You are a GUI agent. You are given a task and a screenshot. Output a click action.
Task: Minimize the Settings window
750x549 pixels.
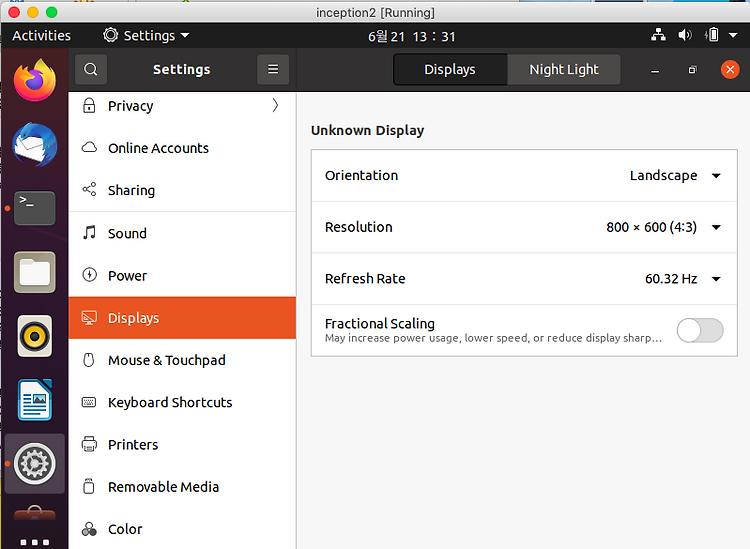pyautogui.click(x=655, y=70)
